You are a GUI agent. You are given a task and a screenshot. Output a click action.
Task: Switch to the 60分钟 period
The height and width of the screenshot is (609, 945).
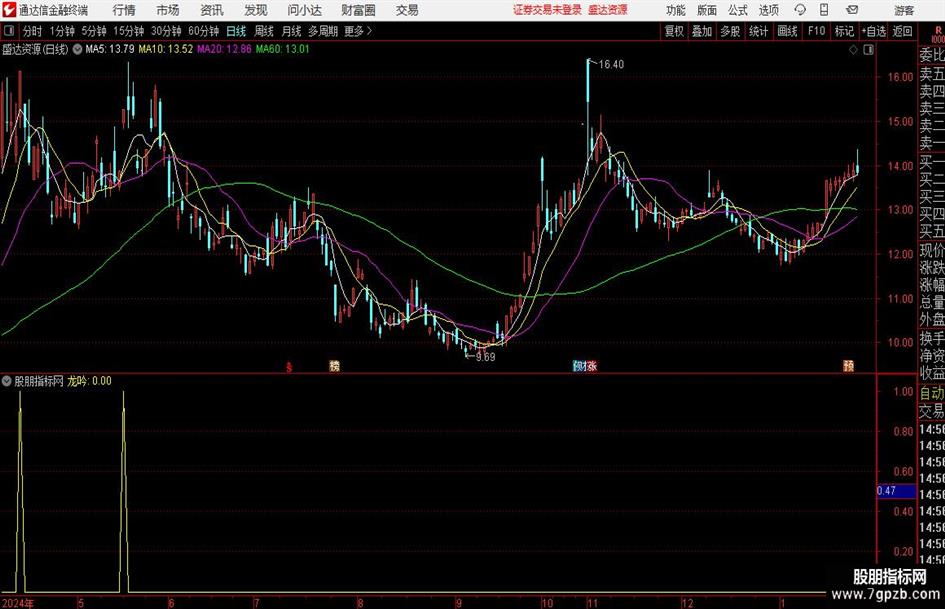click(x=204, y=31)
